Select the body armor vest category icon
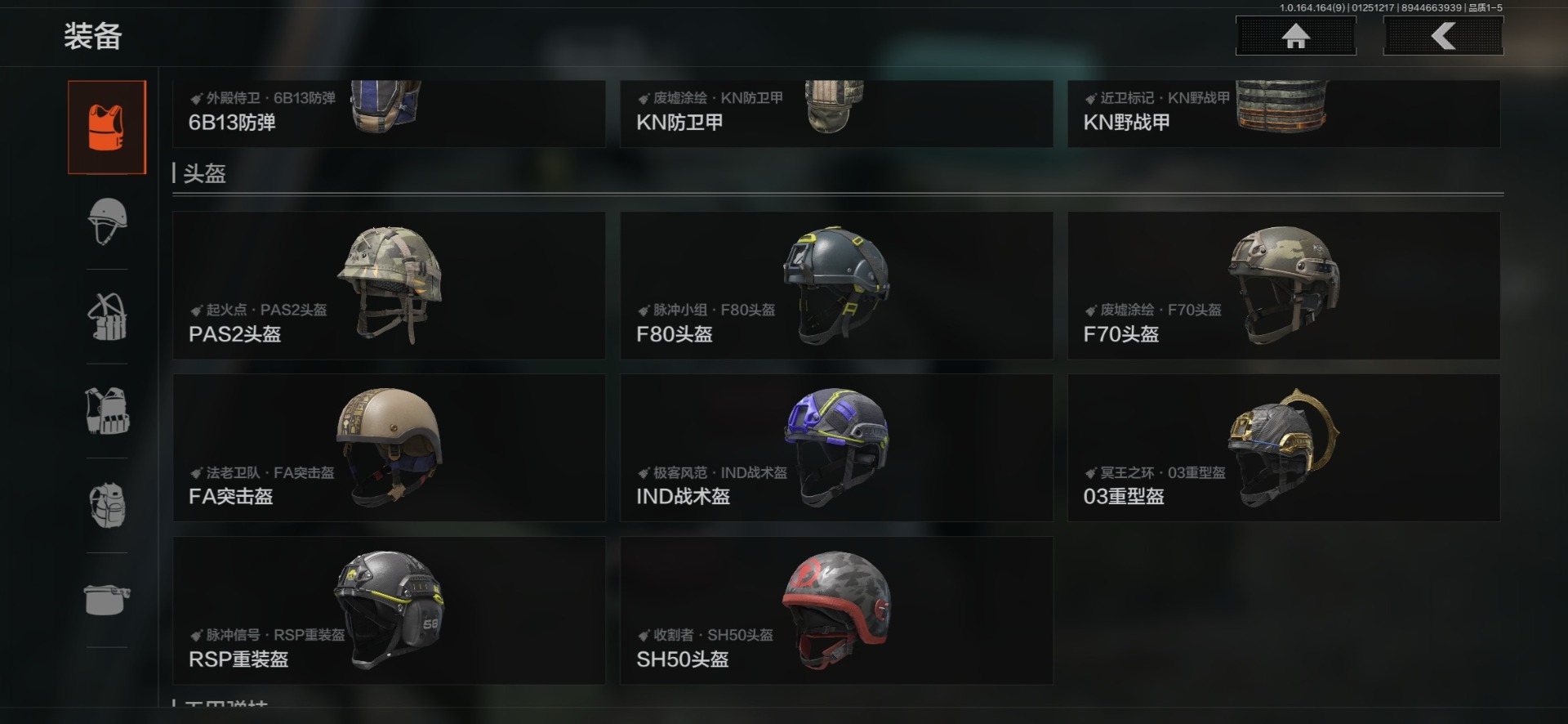This screenshot has width=1568, height=724. click(x=107, y=127)
